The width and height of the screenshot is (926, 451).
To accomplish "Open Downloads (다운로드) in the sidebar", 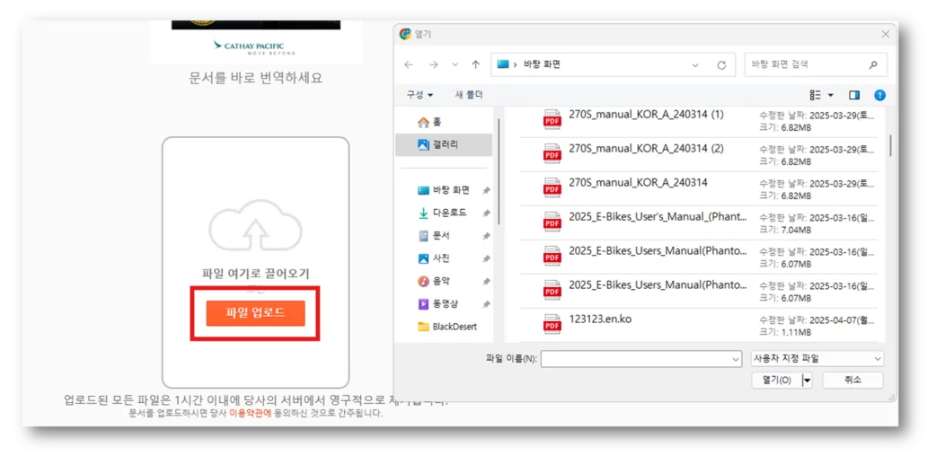I will 448,213.
